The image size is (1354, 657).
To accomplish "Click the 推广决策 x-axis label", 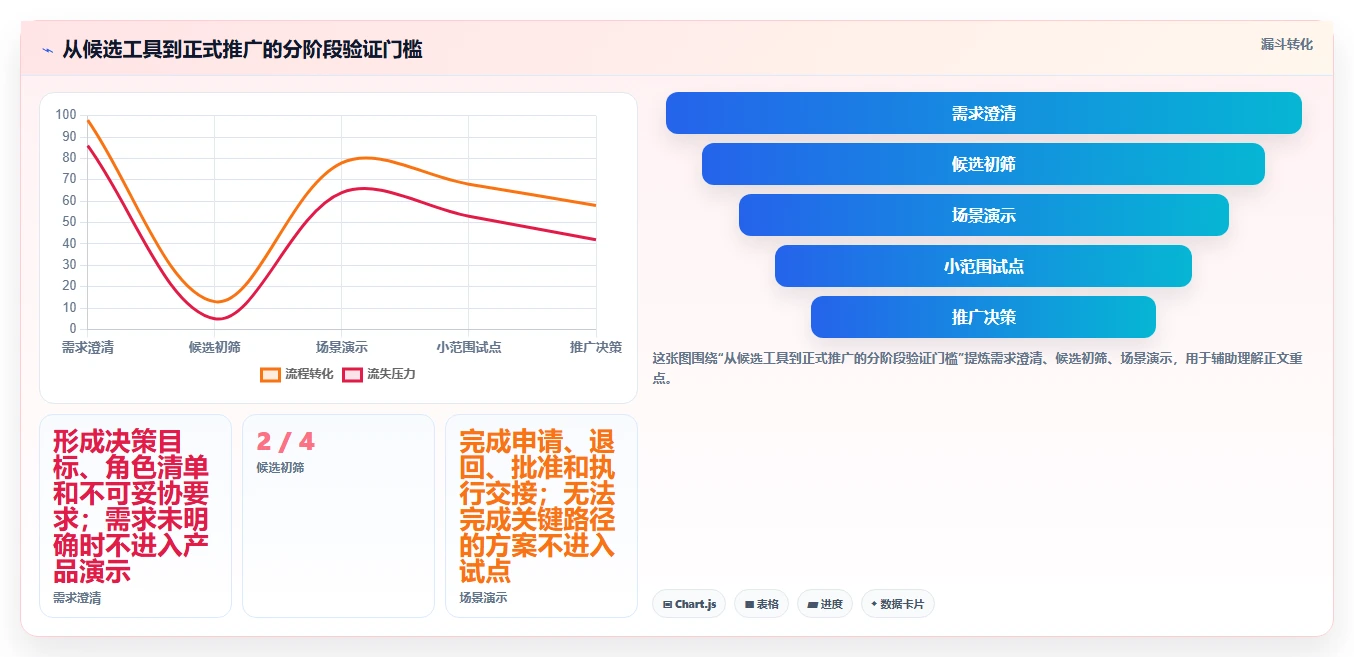I will (x=596, y=347).
